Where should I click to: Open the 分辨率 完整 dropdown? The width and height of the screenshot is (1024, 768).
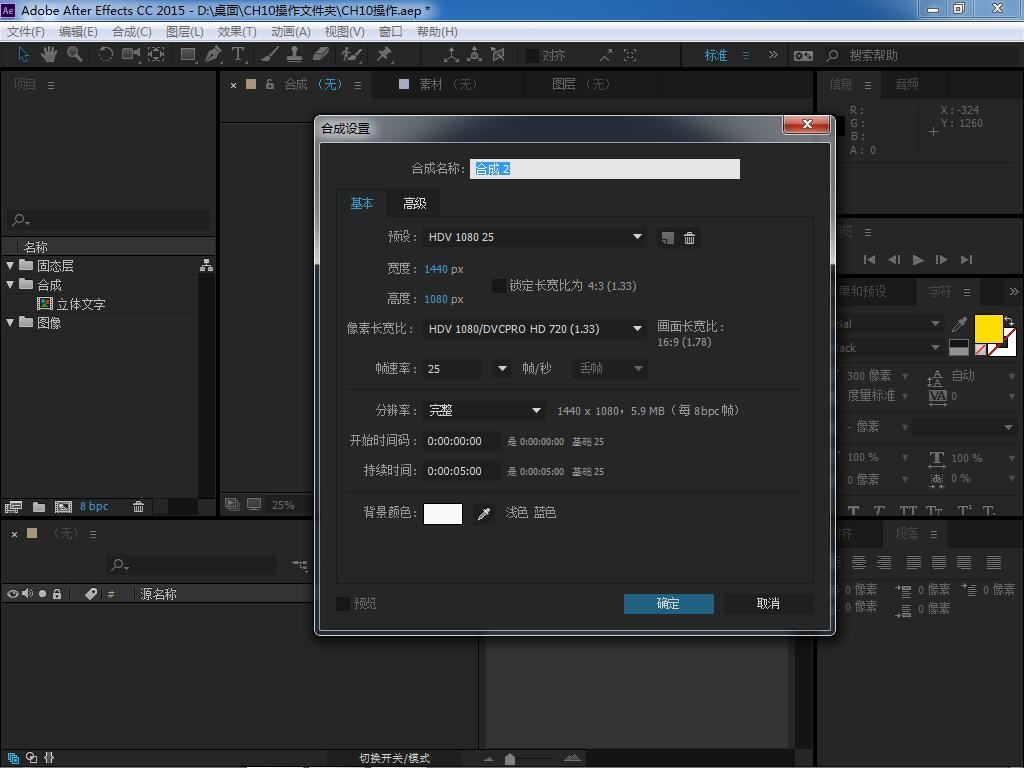pyautogui.click(x=485, y=411)
